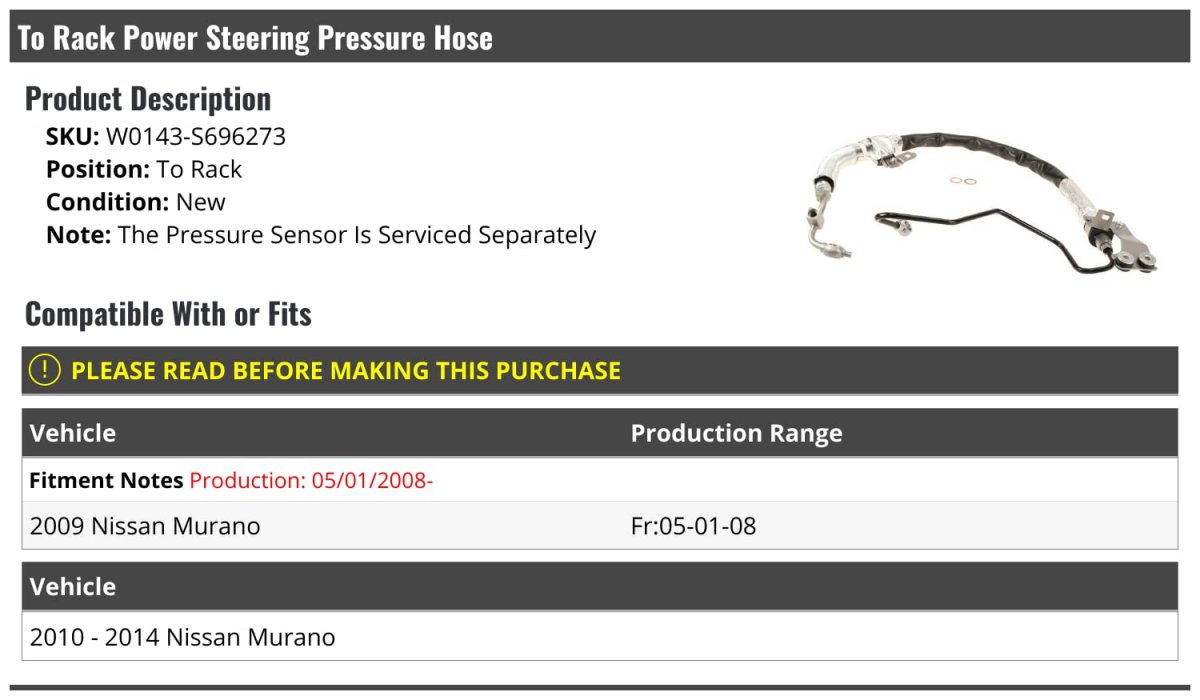Click the Fr:05-01-08 production range value
Viewport: 1200px width, 700px height.
[693, 526]
